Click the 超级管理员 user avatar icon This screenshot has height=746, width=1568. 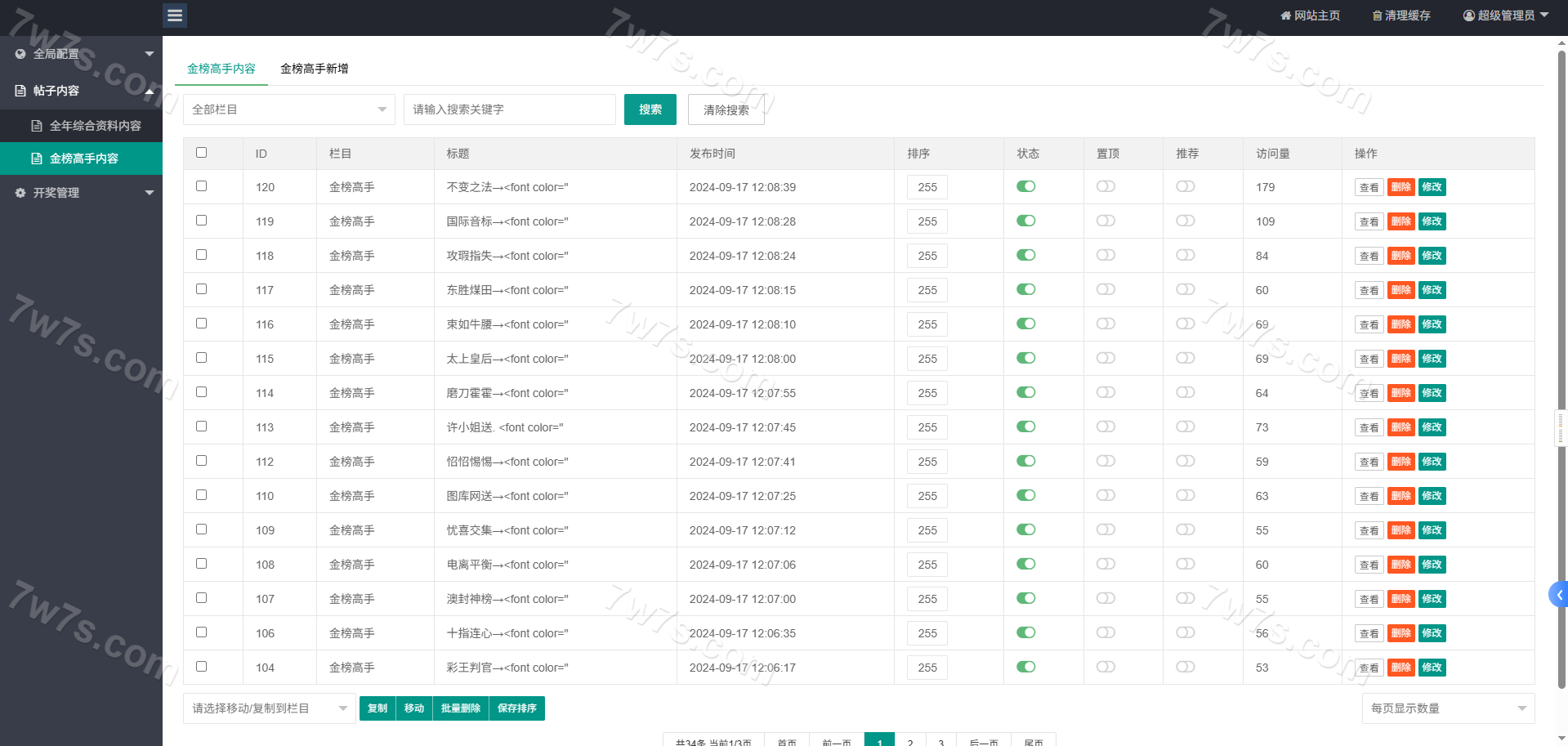(1468, 16)
